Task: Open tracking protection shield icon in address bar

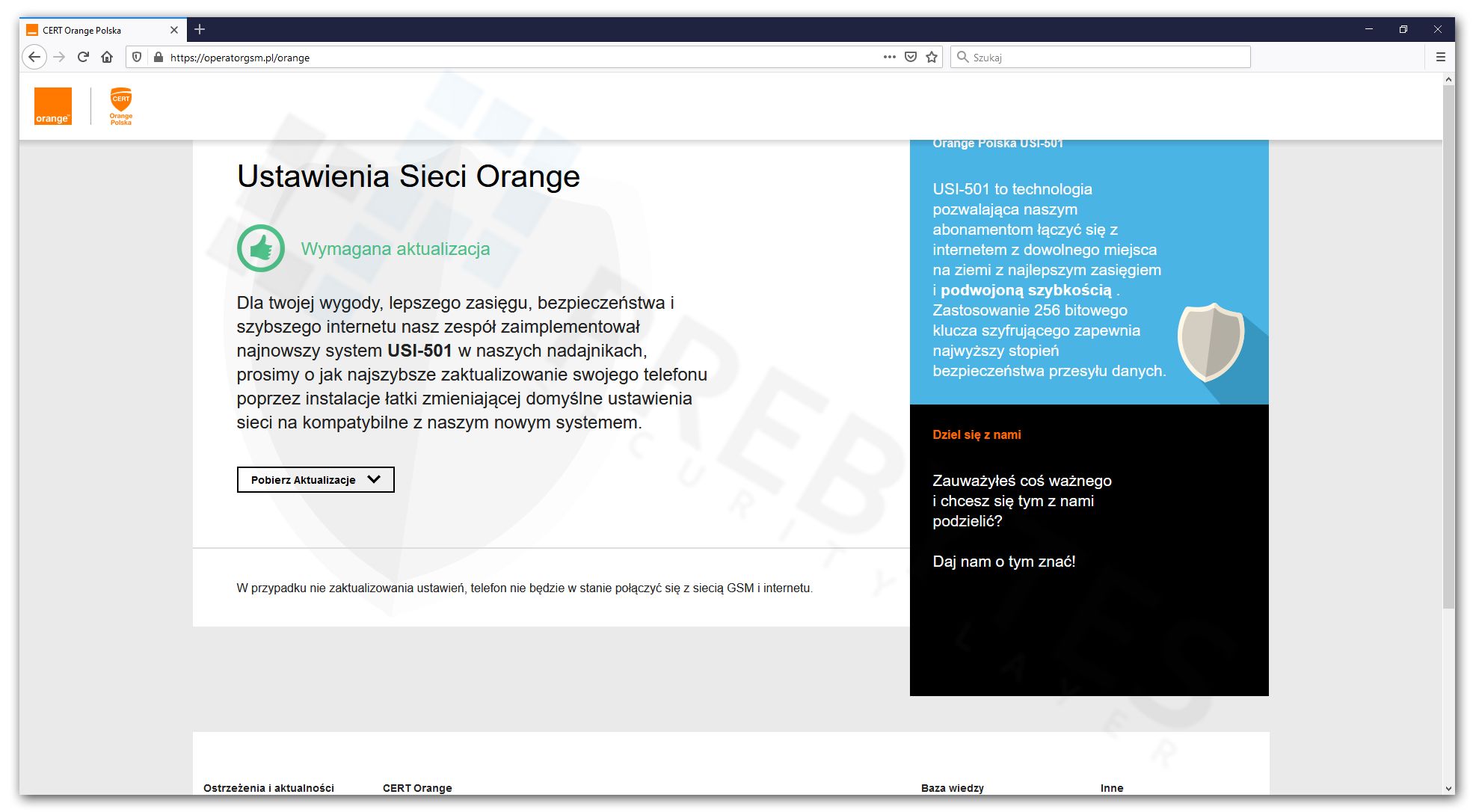Action: click(x=137, y=57)
